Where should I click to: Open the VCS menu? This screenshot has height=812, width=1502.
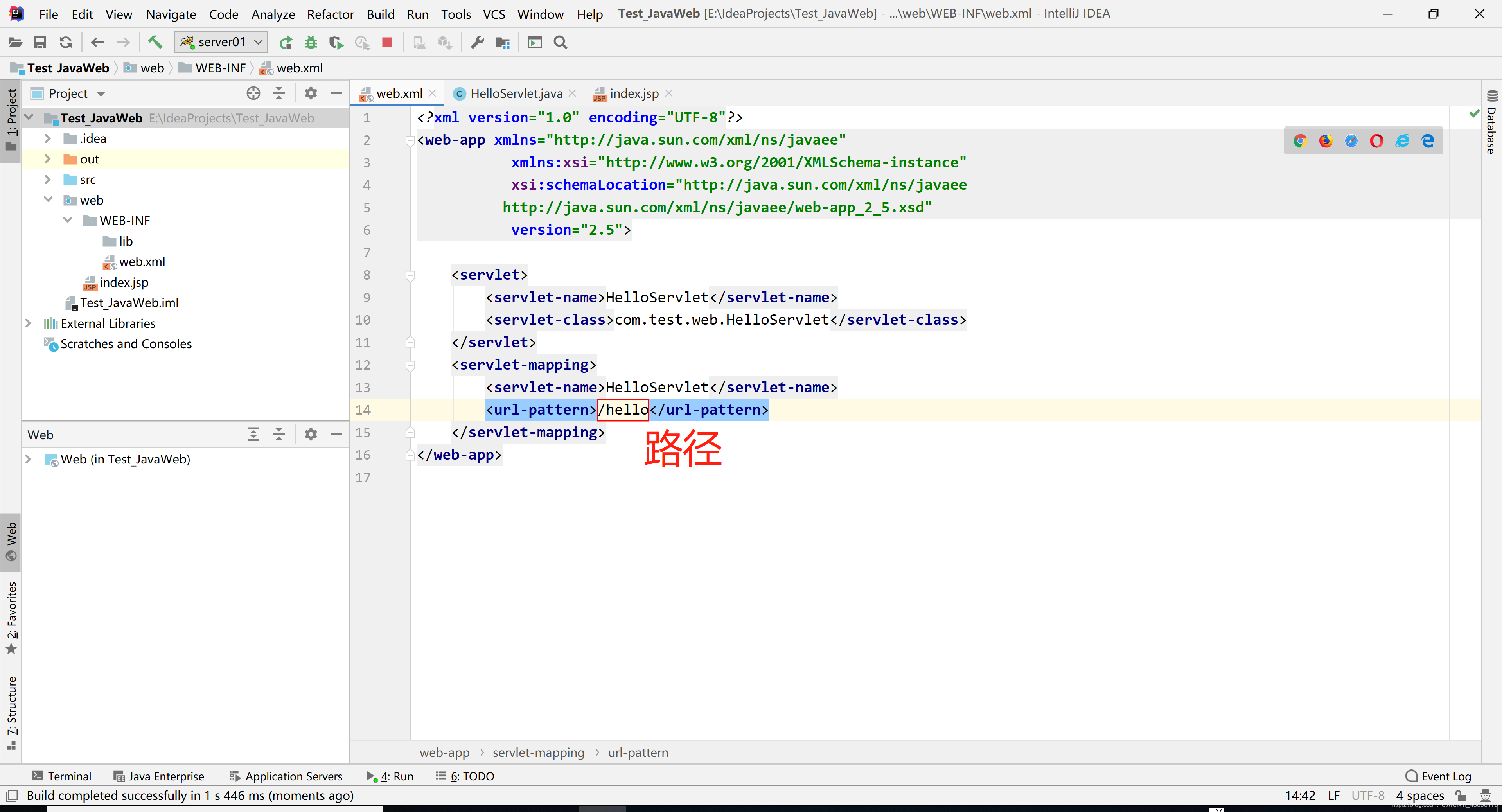coord(494,14)
